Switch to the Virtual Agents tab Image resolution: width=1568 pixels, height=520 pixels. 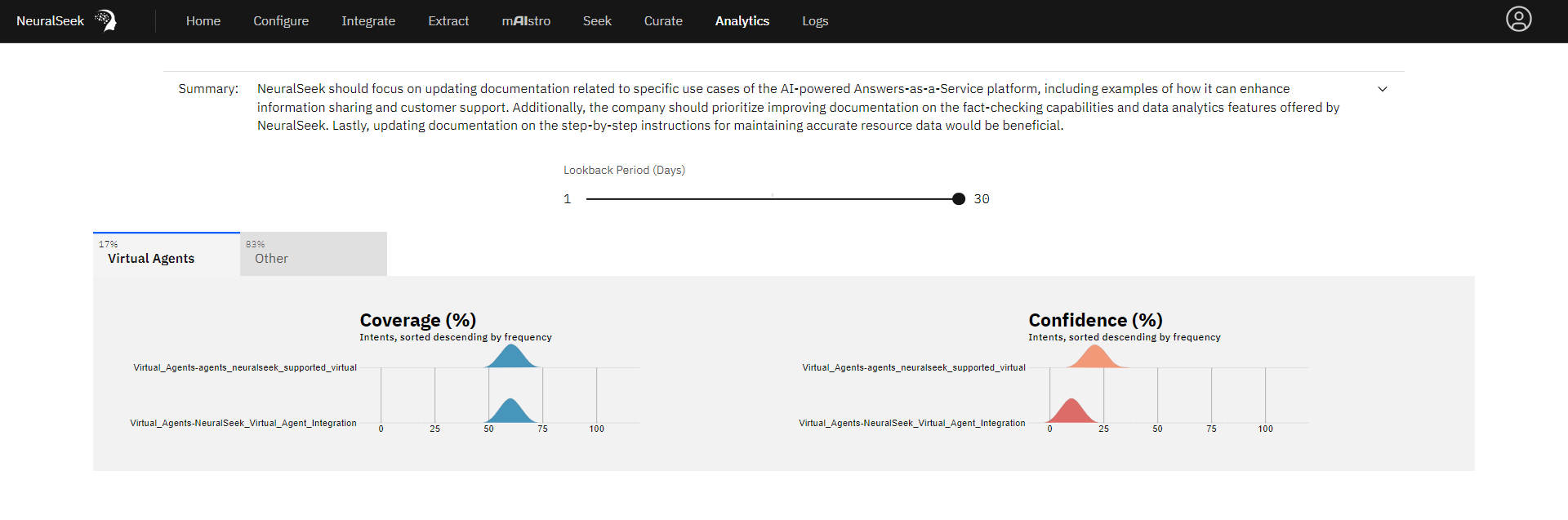tap(167, 254)
